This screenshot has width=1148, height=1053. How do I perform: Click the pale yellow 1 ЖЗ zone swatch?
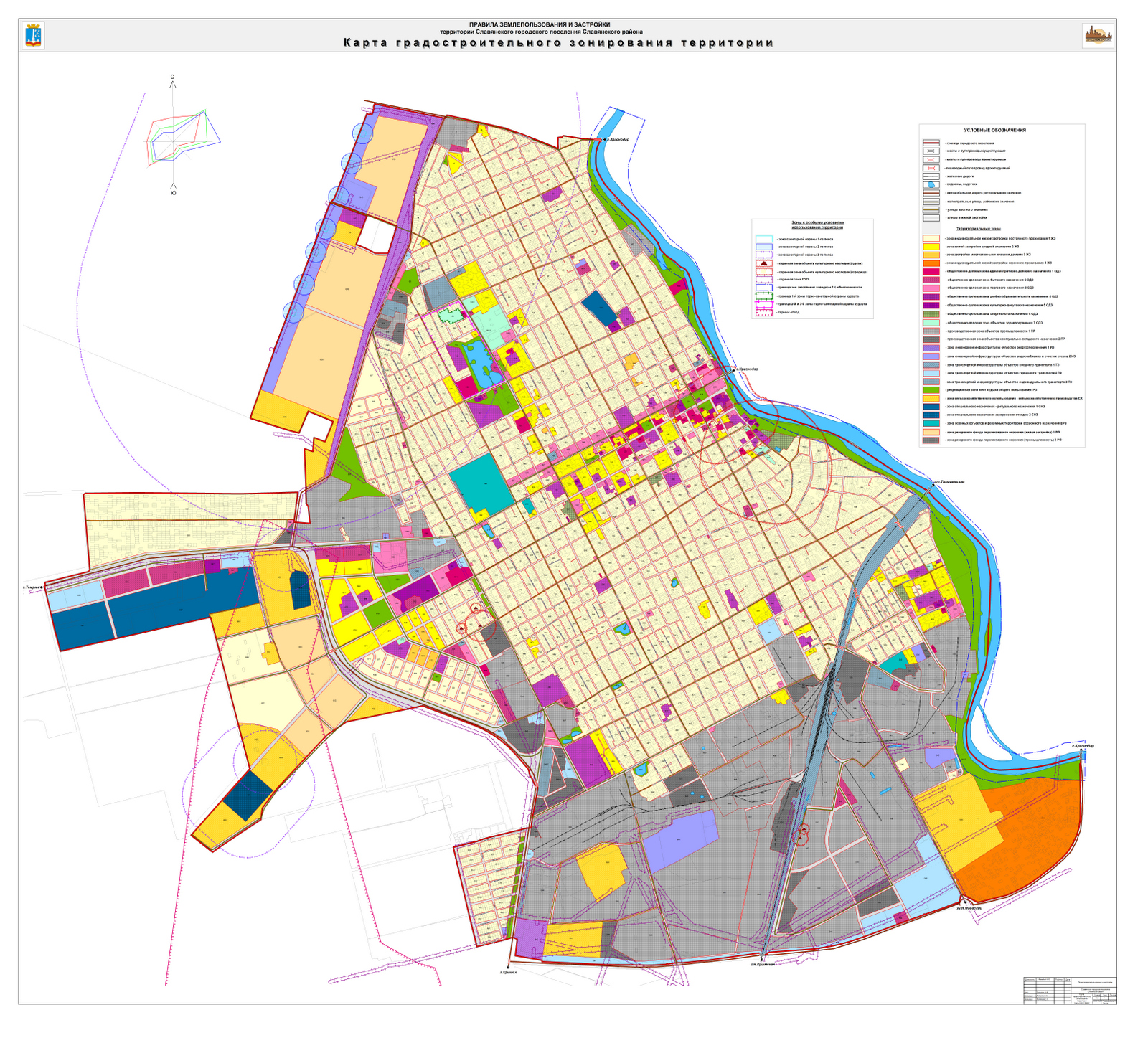point(931,238)
